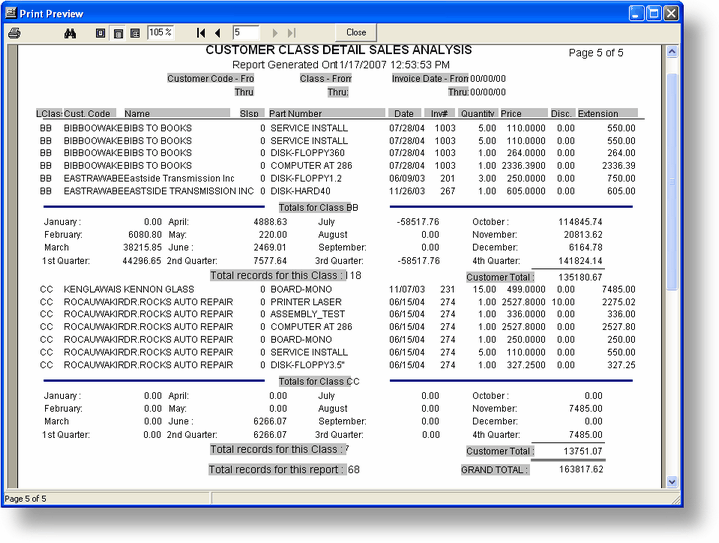Jump to first page arrow
The width and height of the screenshot is (719, 543).
pos(202,33)
